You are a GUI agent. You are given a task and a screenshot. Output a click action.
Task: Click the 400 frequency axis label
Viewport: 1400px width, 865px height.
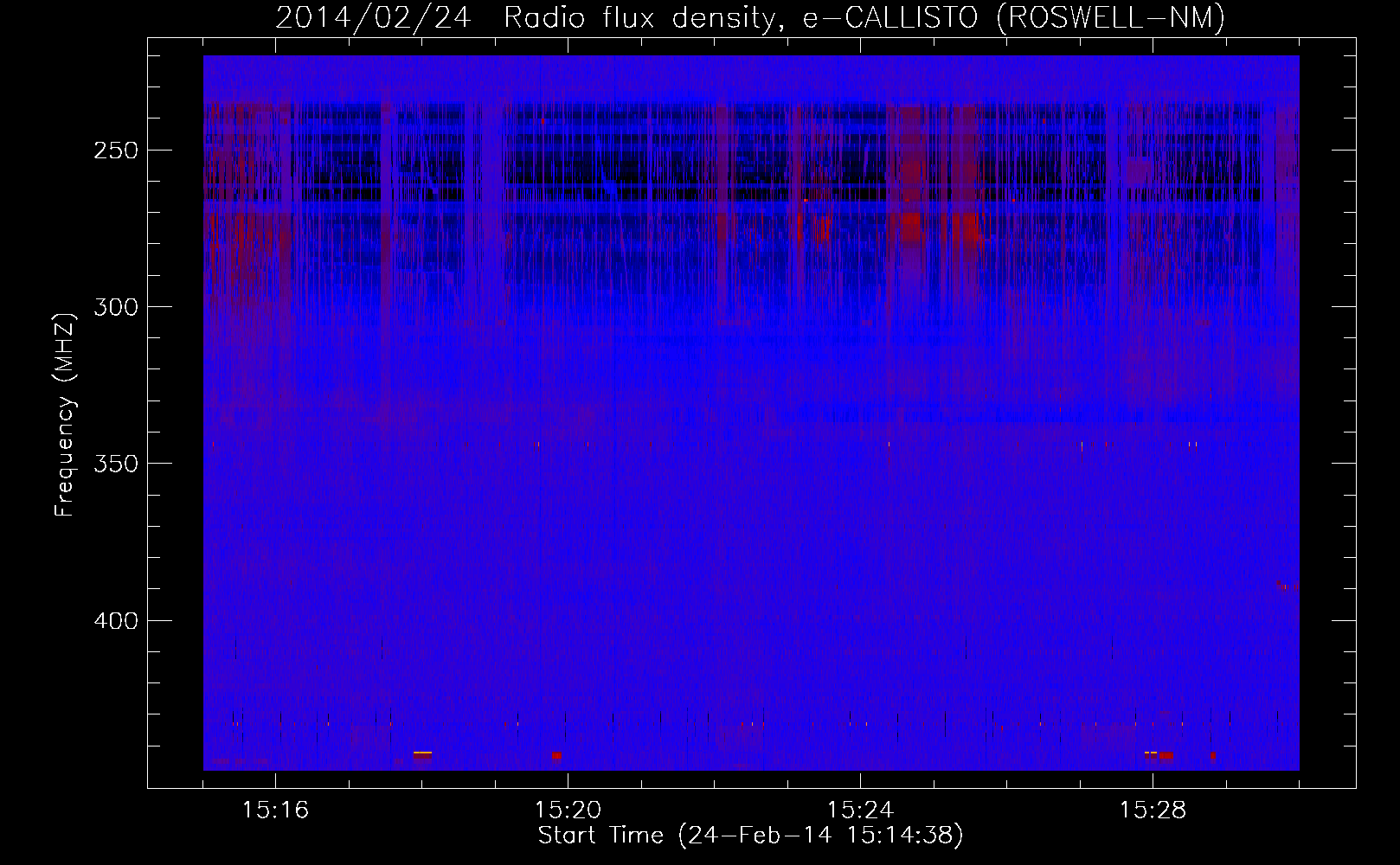click(114, 621)
